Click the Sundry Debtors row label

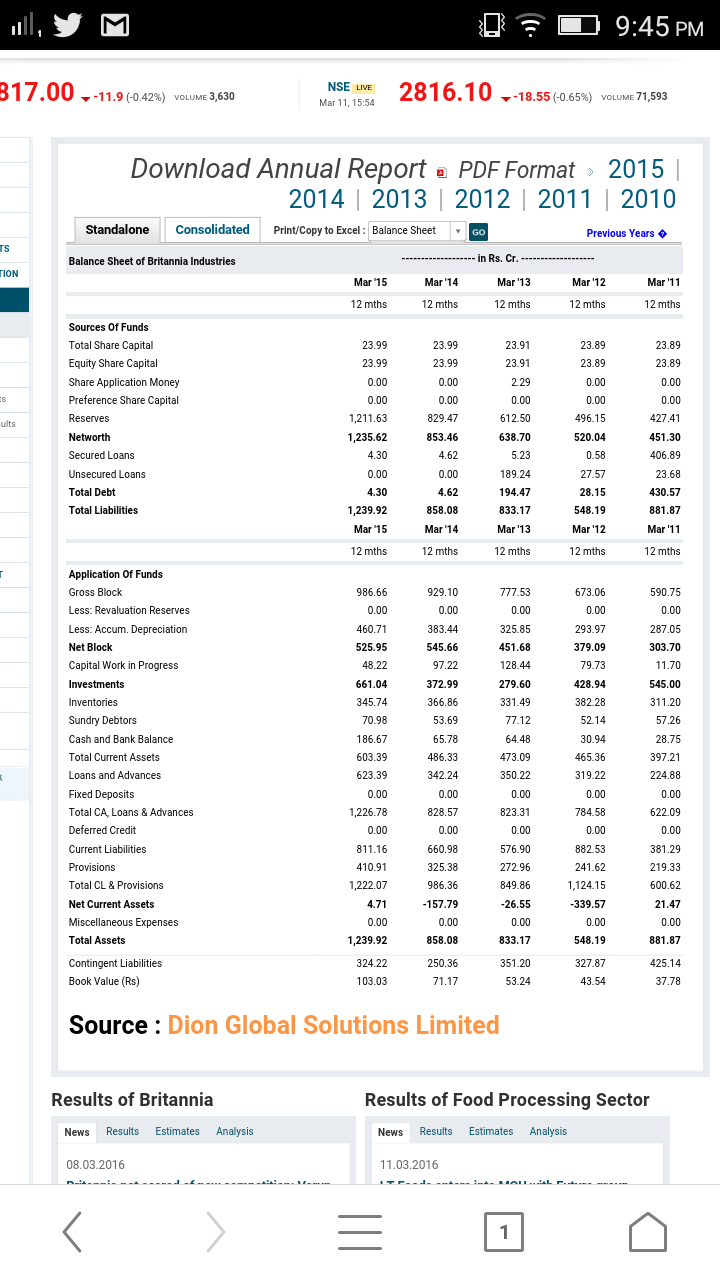point(103,720)
